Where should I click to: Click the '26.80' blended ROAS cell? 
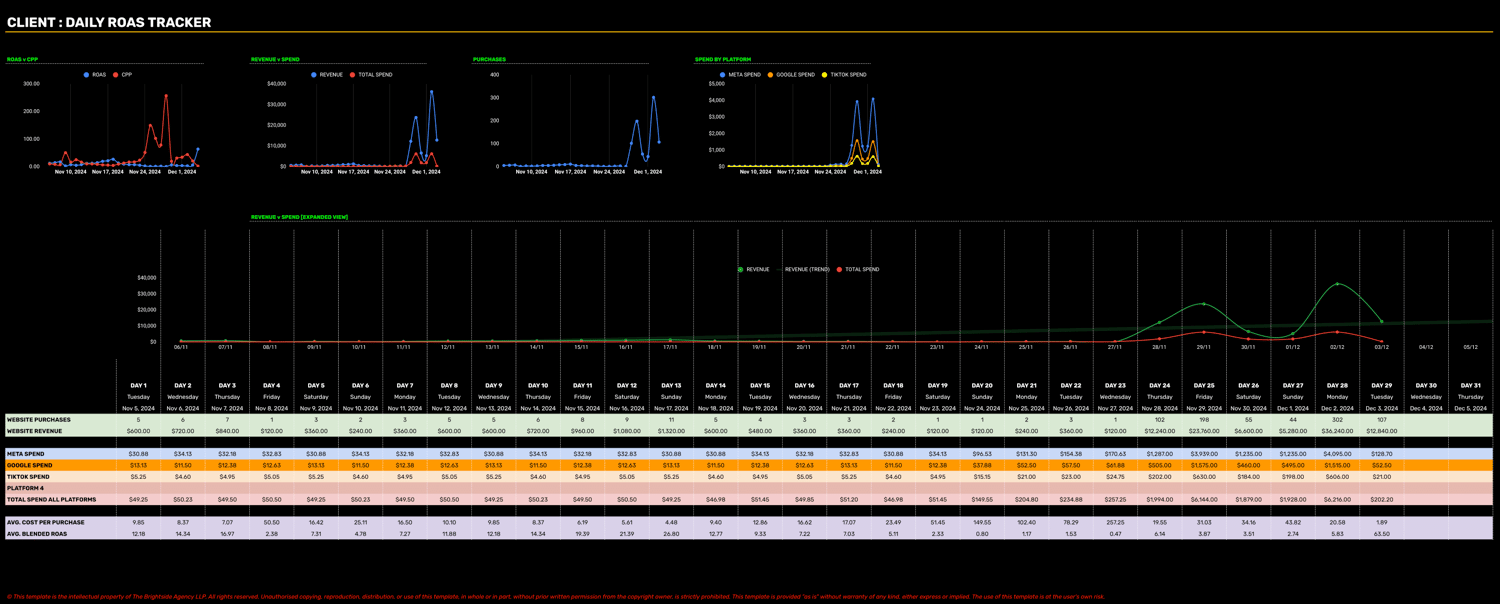point(671,534)
